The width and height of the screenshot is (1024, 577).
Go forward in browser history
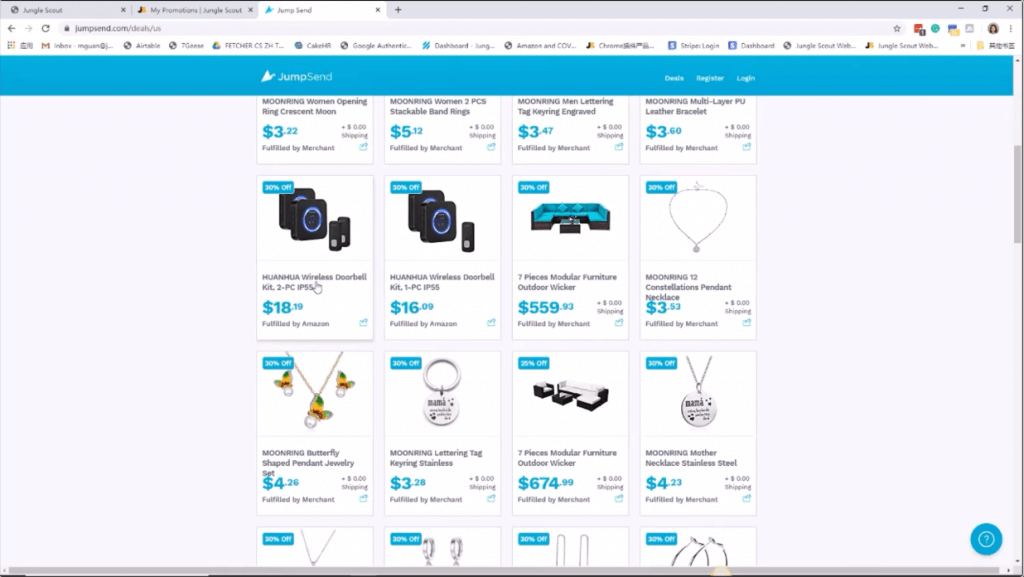pyautogui.click(x=28, y=28)
